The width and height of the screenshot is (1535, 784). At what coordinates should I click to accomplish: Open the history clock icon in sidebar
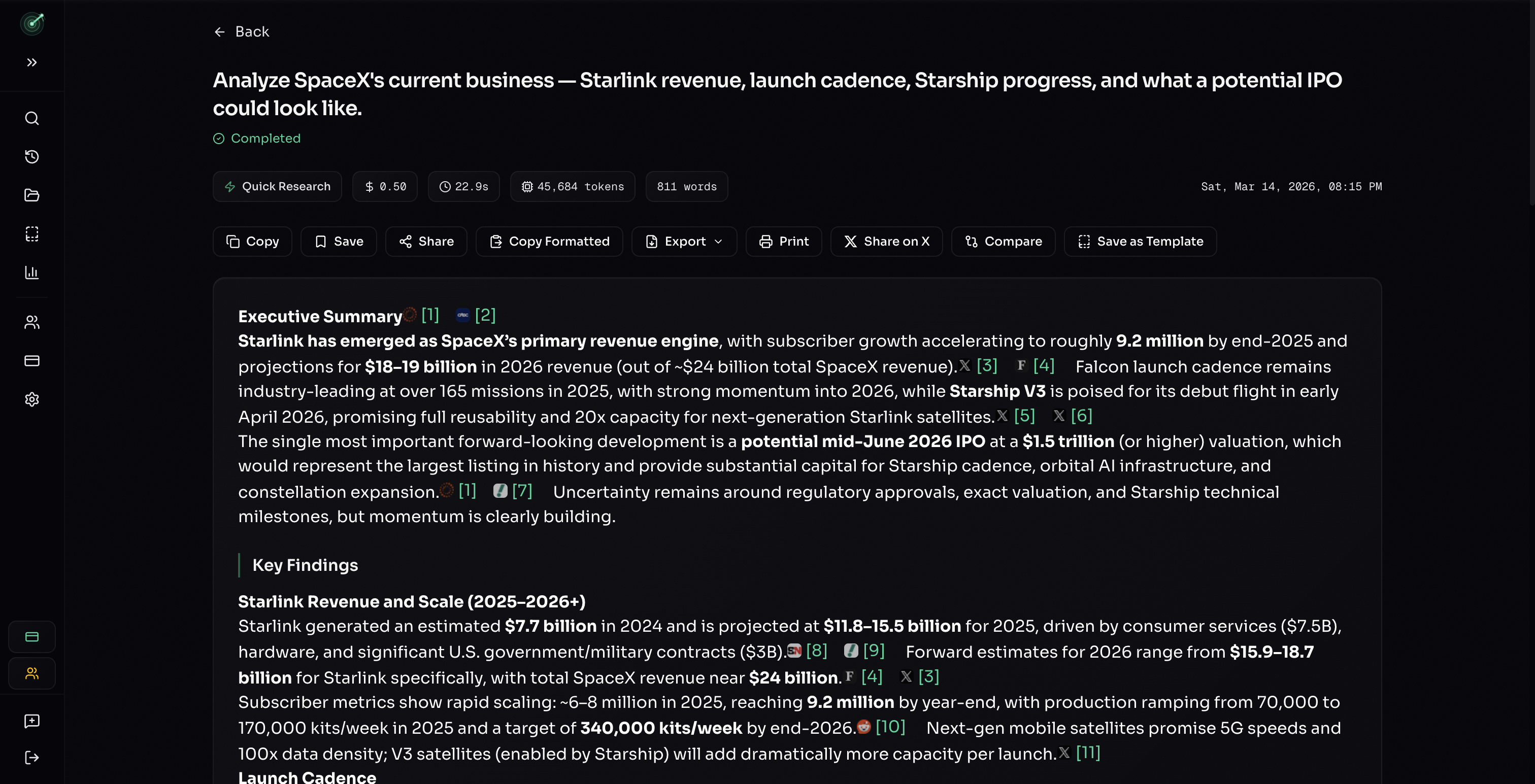point(31,157)
